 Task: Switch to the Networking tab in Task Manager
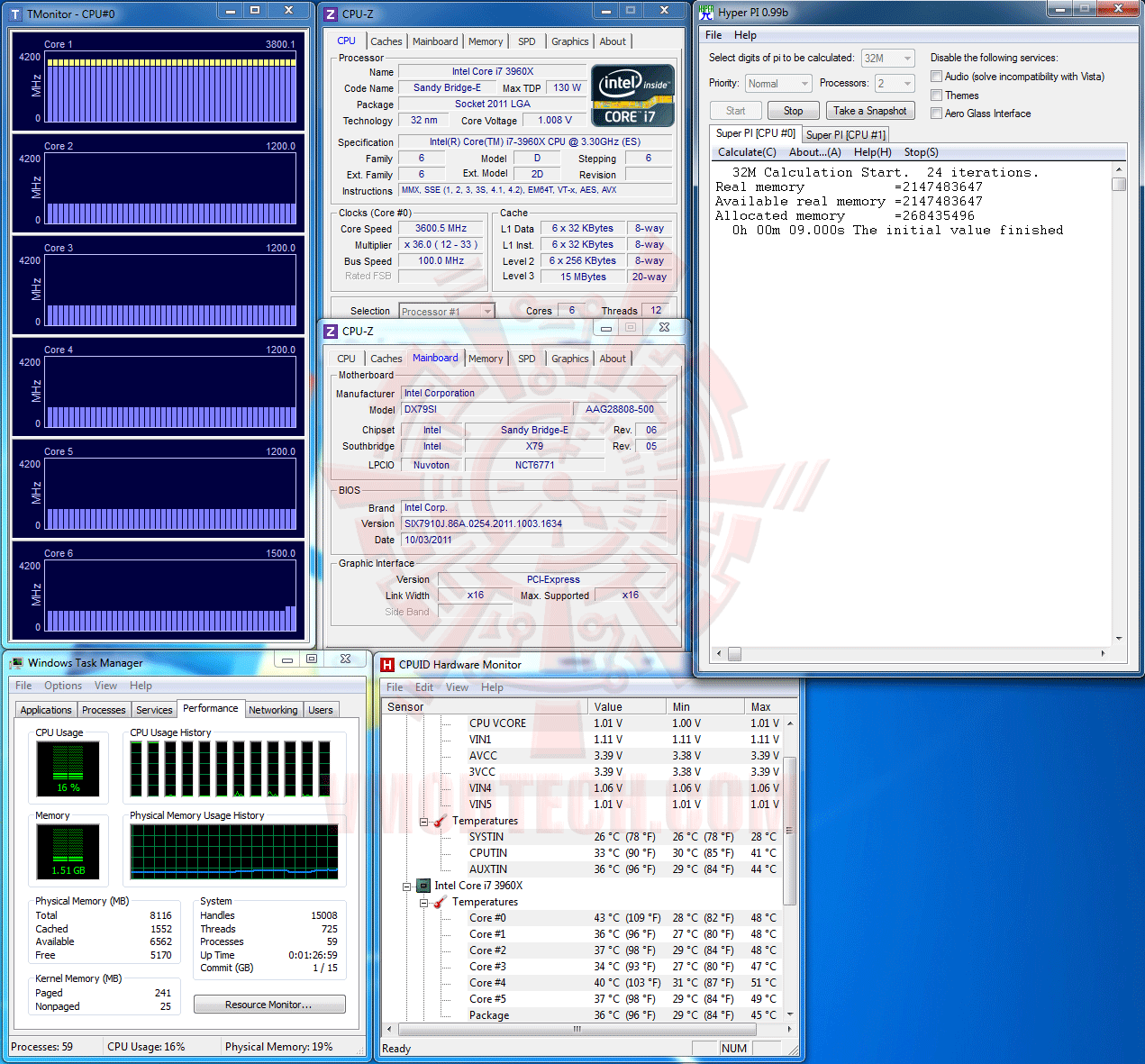(273, 710)
